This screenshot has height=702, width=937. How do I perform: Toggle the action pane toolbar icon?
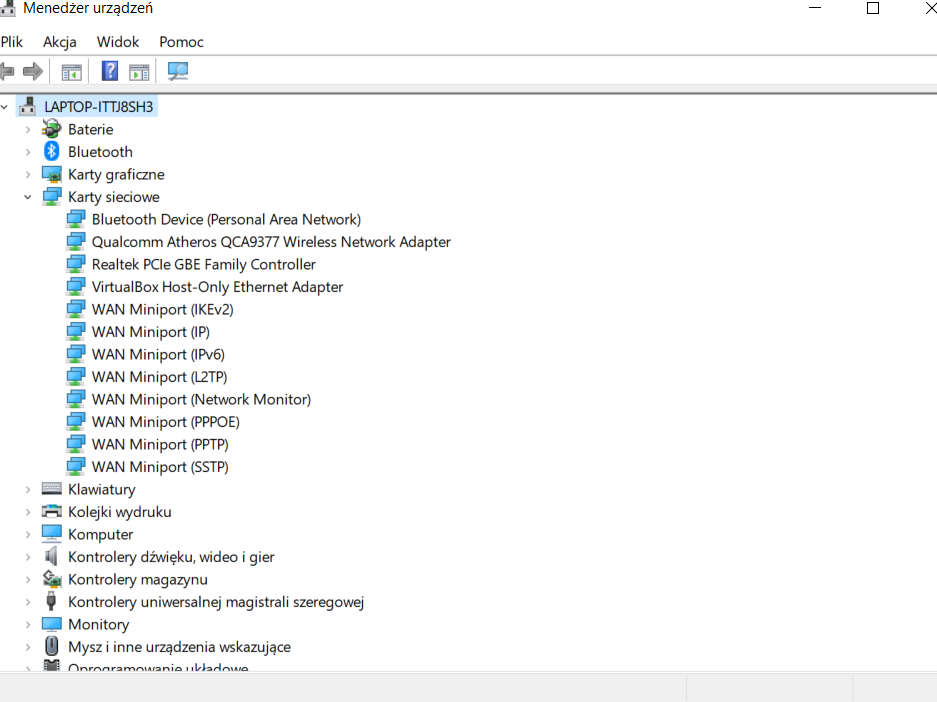click(139, 72)
